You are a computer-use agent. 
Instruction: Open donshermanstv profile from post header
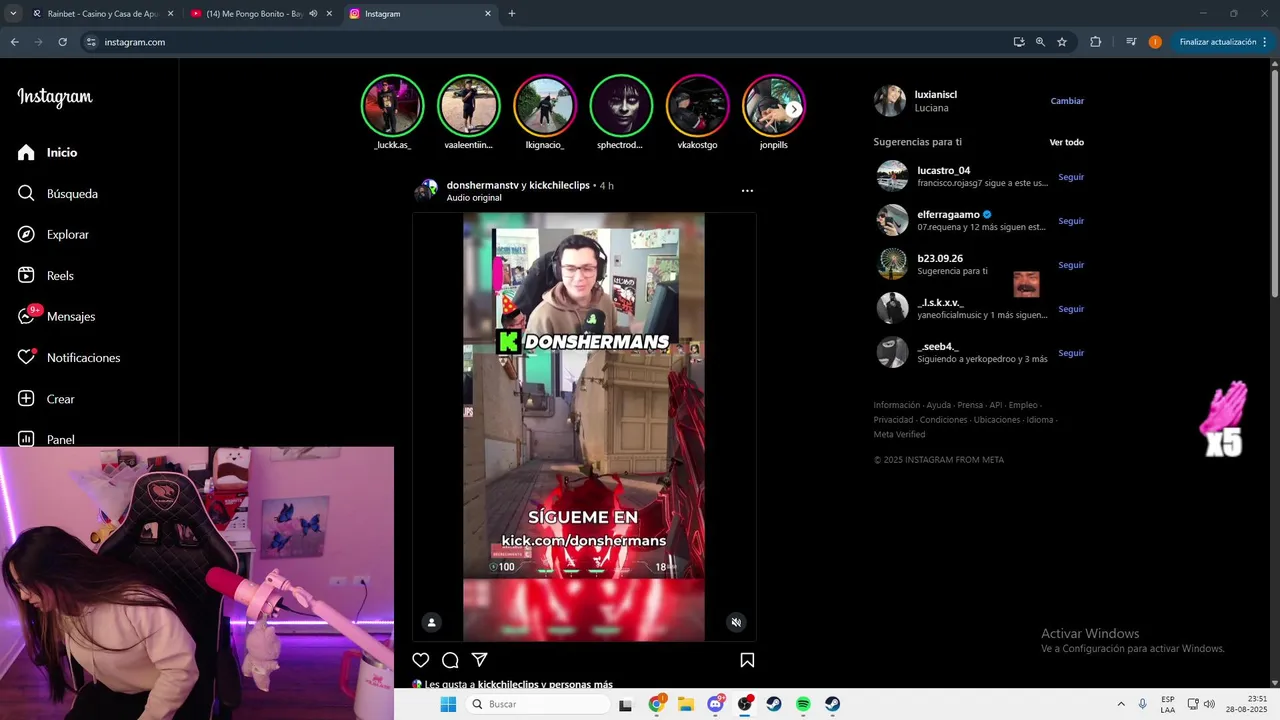click(482, 185)
